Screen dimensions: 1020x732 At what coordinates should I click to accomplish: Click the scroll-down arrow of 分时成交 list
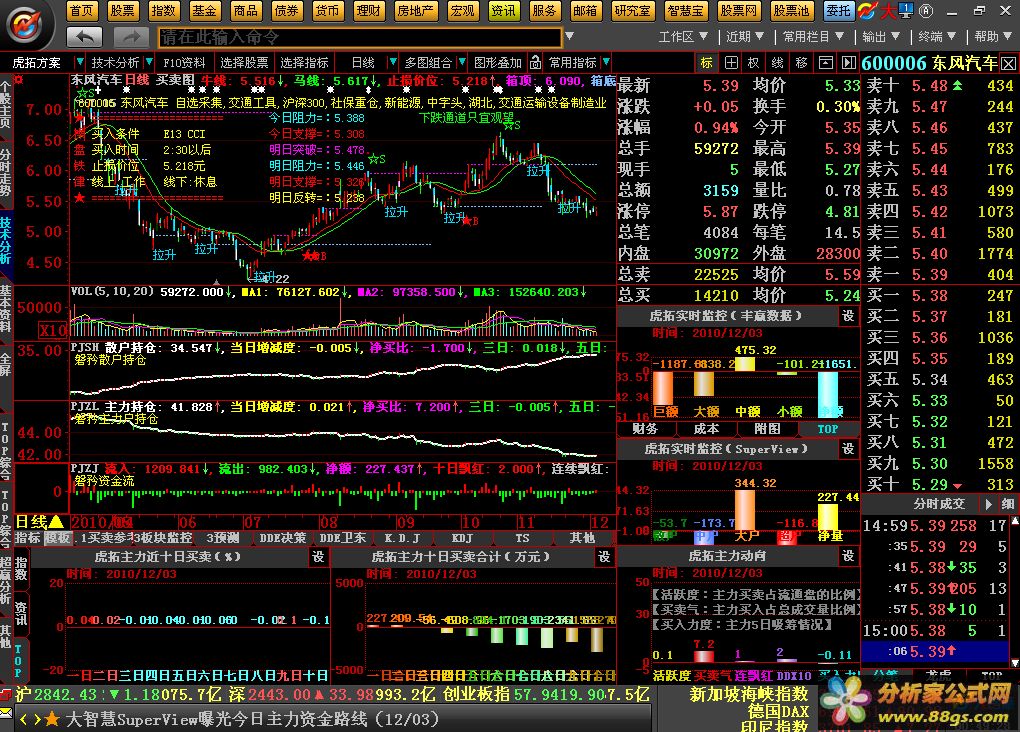1014,663
